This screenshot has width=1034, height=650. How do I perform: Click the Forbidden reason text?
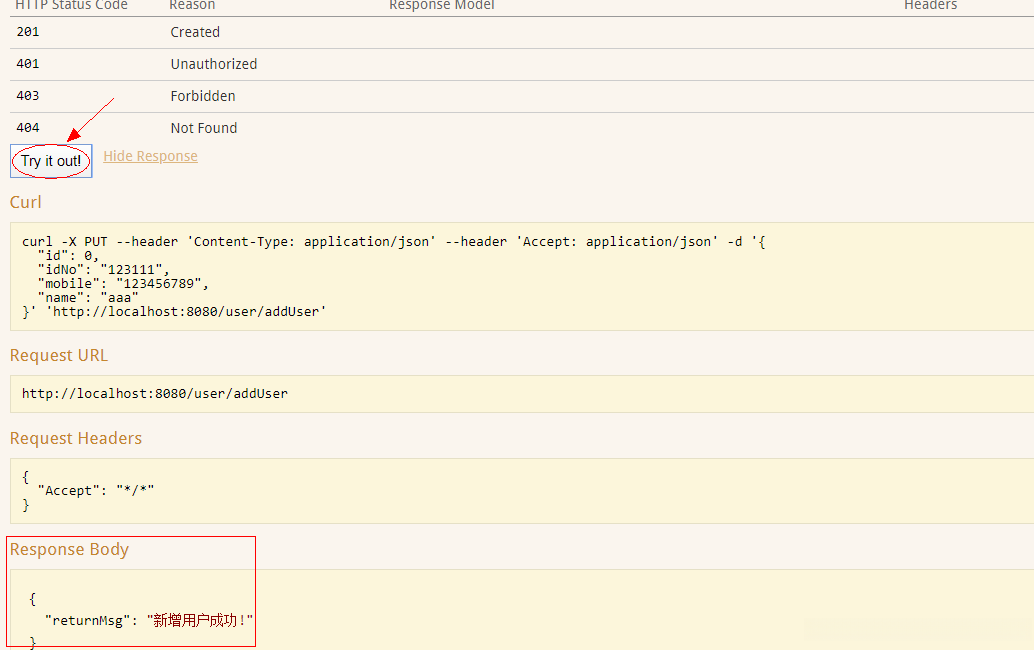tap(203, 96)
